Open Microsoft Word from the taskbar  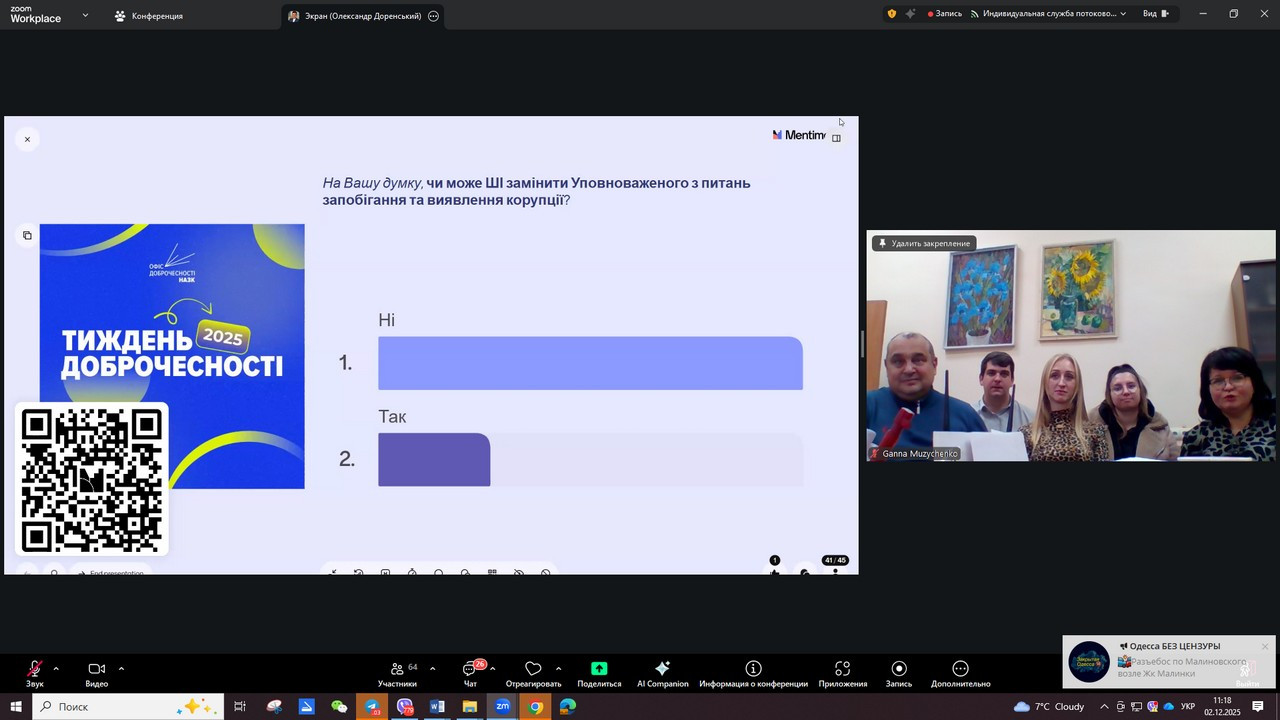tap(437, 707)
